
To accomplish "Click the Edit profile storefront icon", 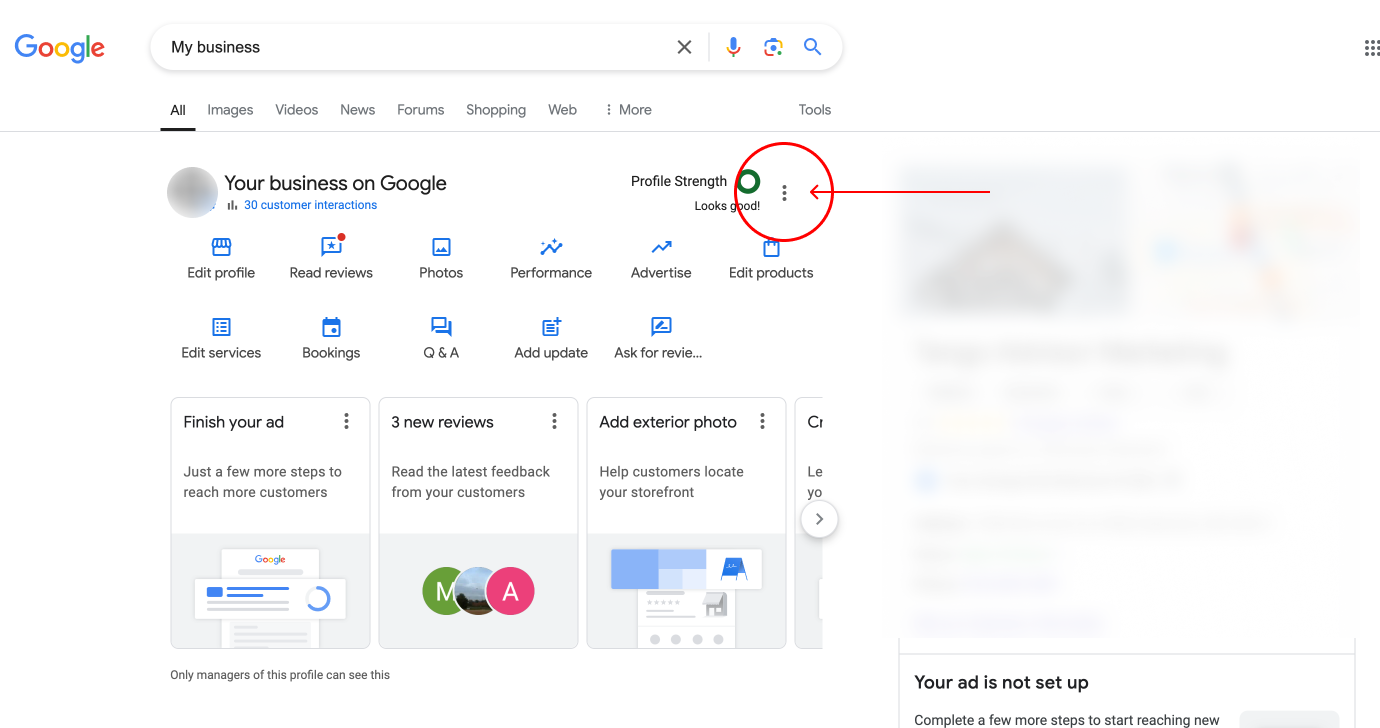I will pyautogui.click(x=221, y=247).
